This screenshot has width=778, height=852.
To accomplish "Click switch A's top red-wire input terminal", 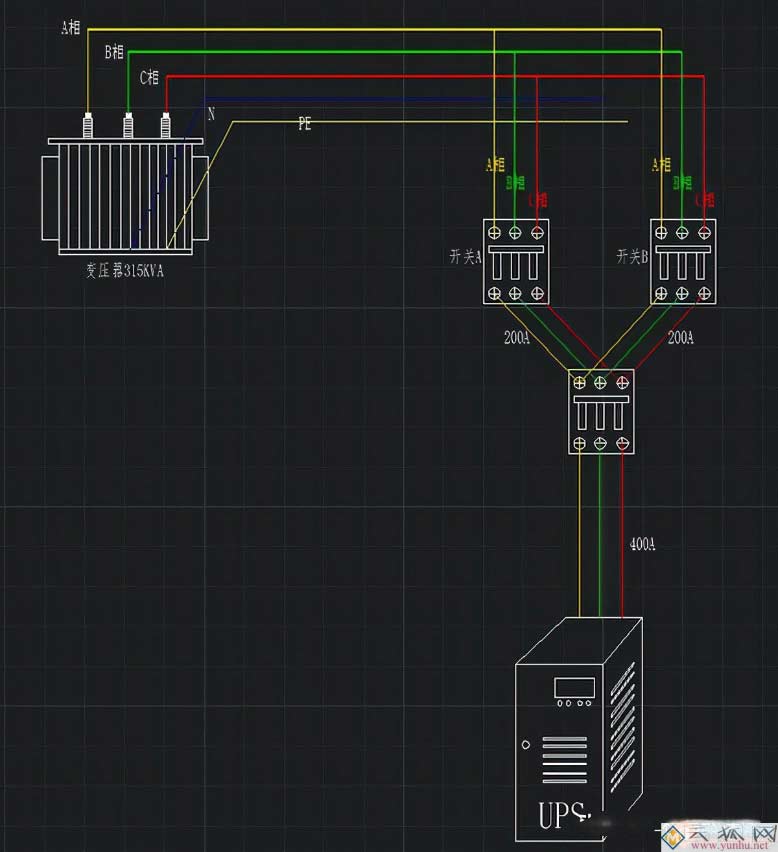I will tap(537, 233).
